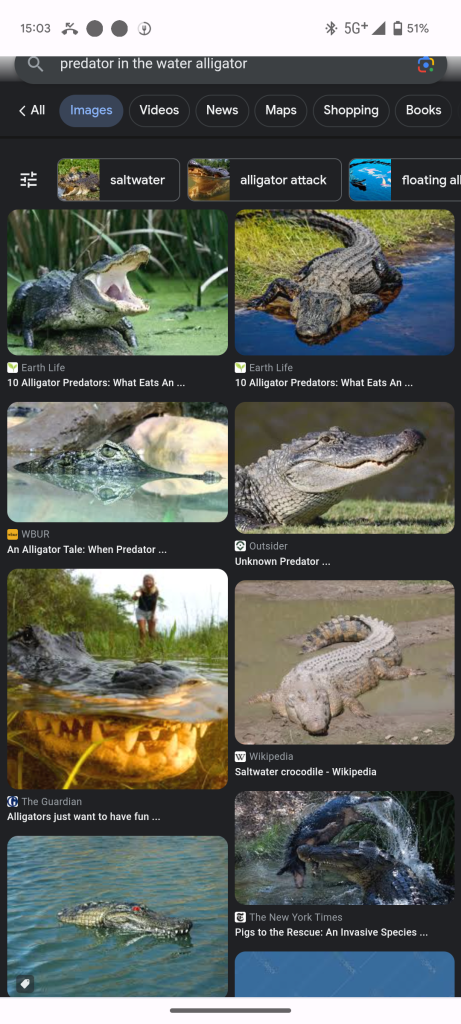Screen dimensions: 461x1024
Task: Tap the Outsider source favicon
Action: click(240, 546)
